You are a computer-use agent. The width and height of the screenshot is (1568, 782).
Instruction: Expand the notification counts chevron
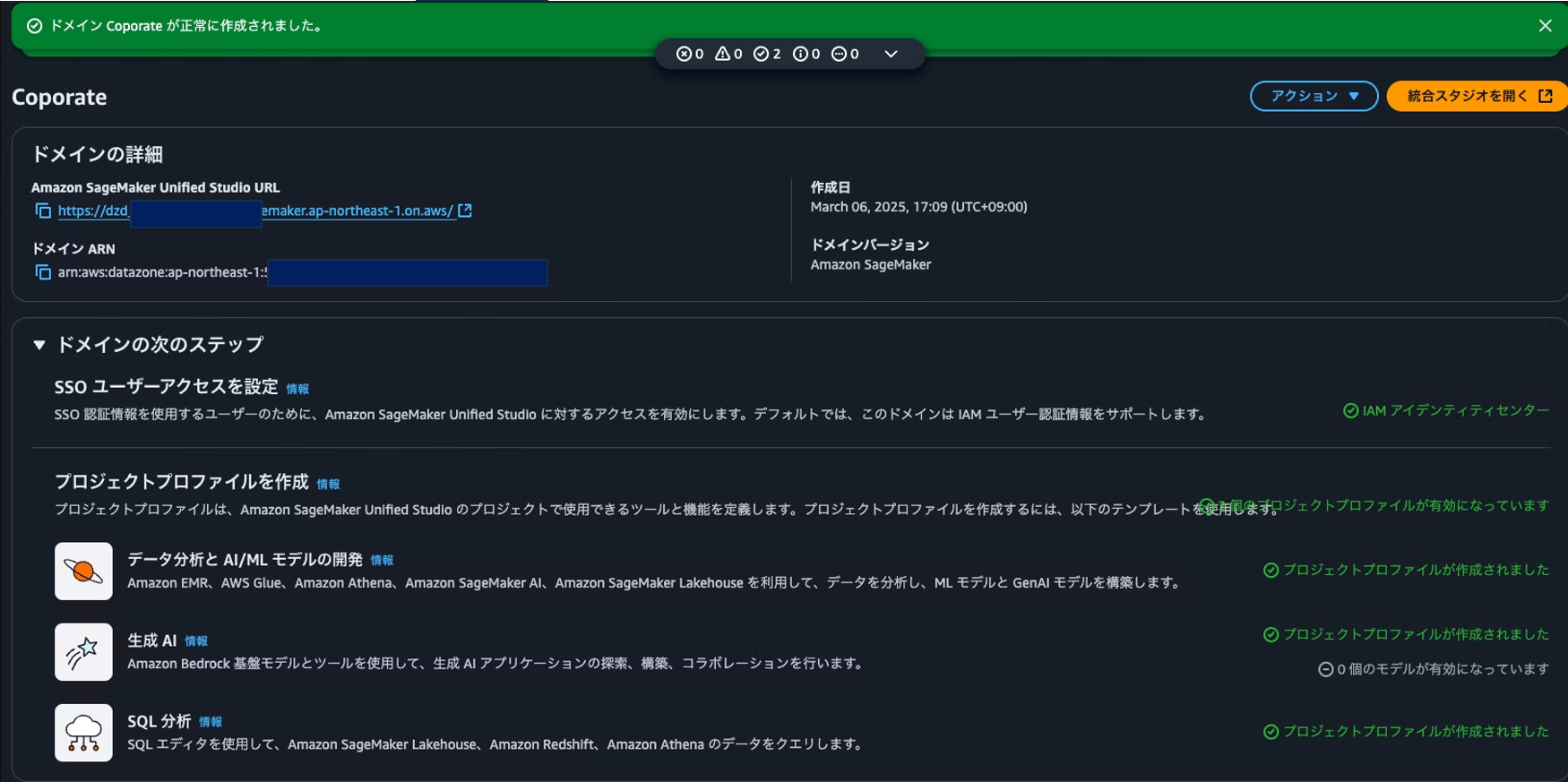click(891, 54)
